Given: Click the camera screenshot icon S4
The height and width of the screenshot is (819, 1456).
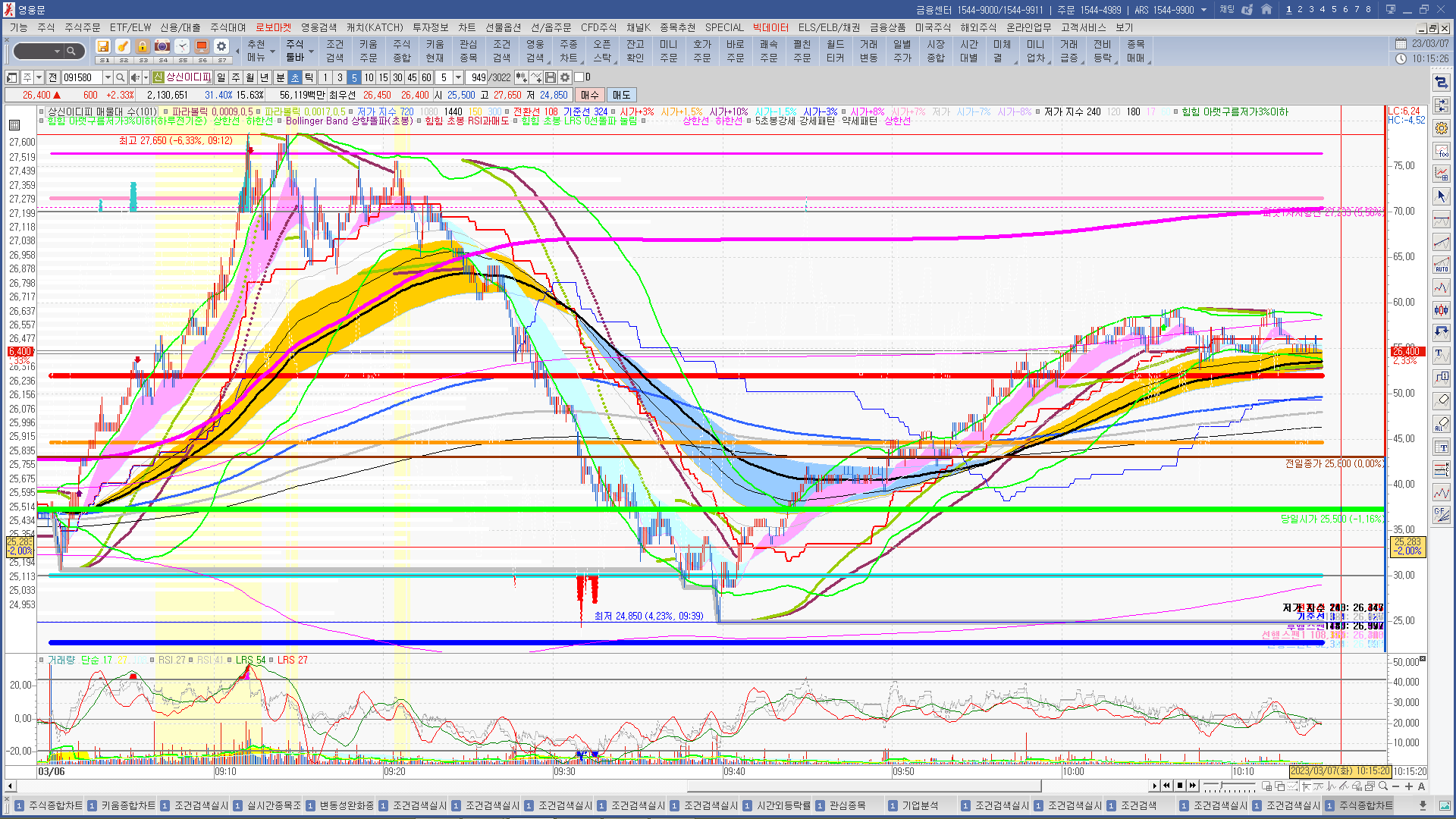Looking at the screenshot, I should point(162,47).
